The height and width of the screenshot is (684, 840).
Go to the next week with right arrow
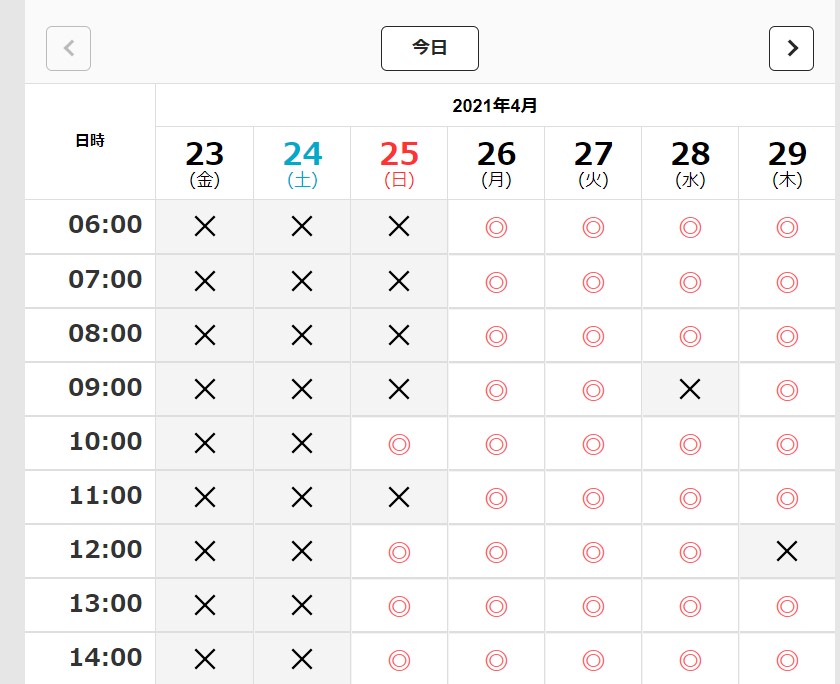[x=791, y=48]
